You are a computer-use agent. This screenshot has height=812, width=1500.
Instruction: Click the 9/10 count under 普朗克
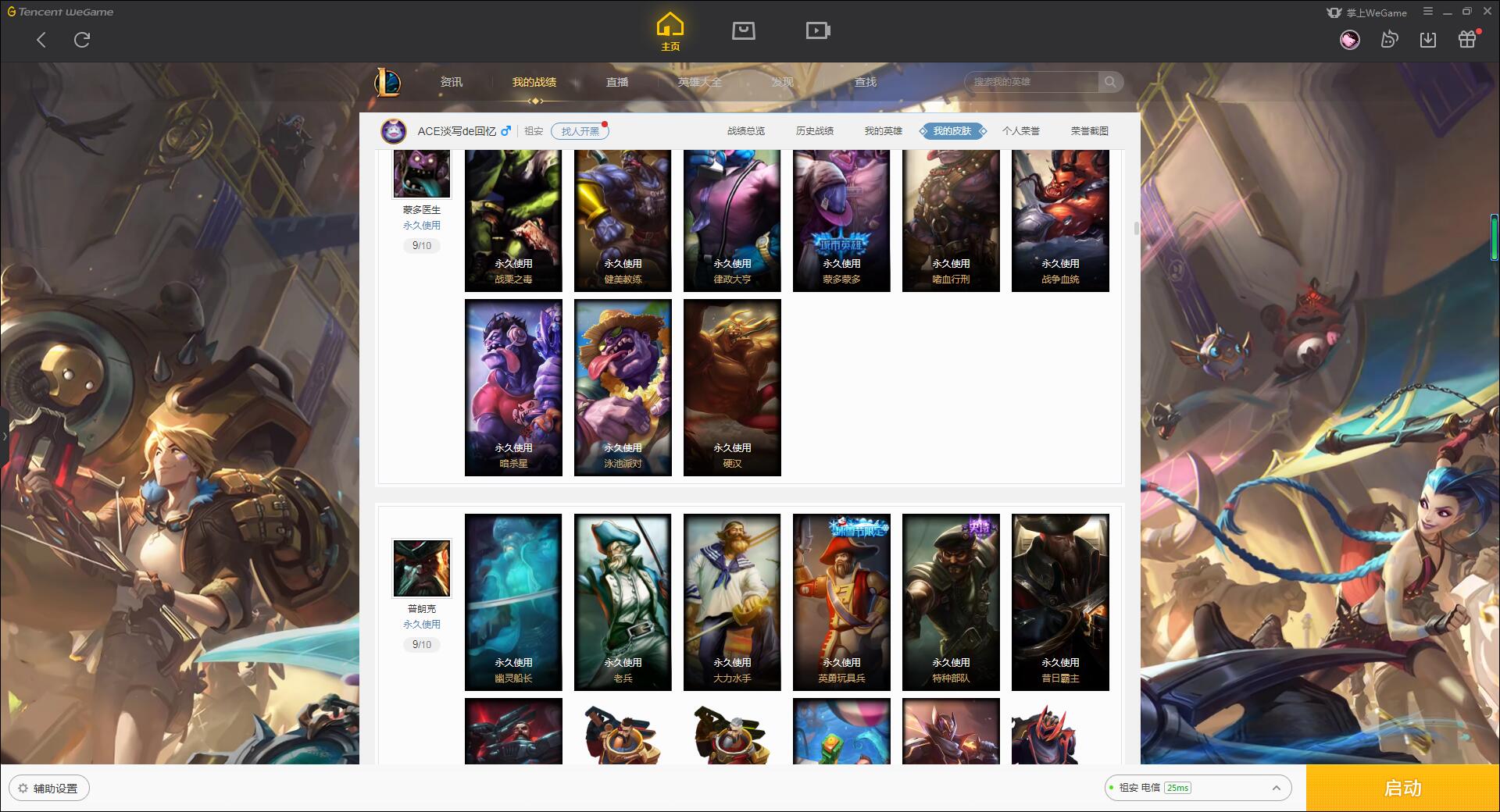421,644
